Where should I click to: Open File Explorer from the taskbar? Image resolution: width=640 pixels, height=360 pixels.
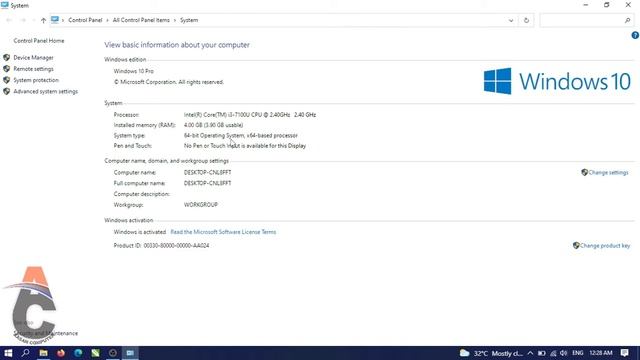point(43,353)
